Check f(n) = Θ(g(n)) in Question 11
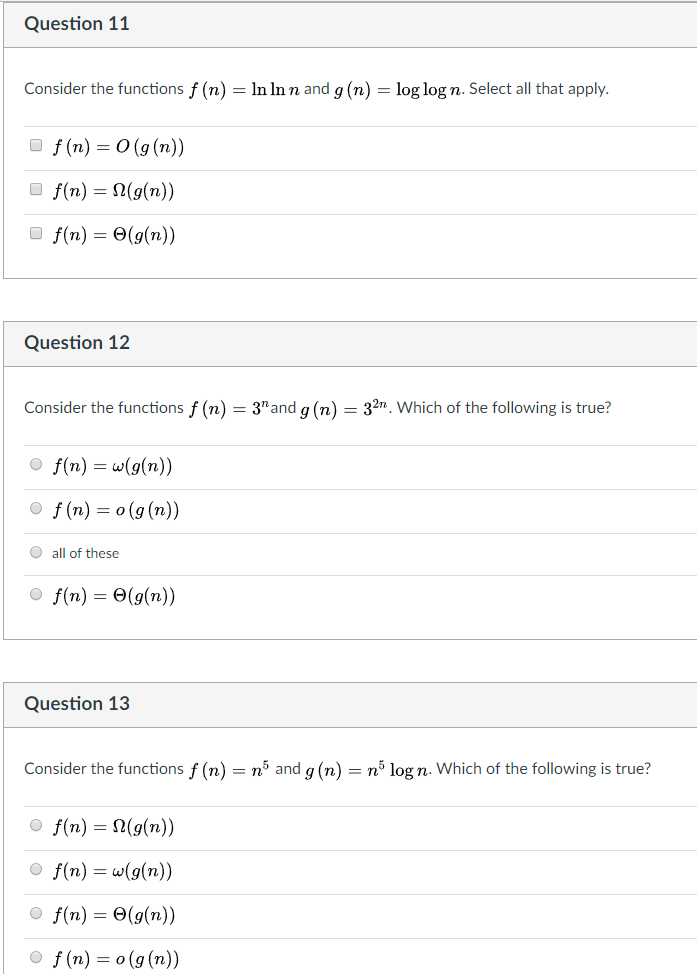The image size is (697, 974). click(x=35, y=232)
